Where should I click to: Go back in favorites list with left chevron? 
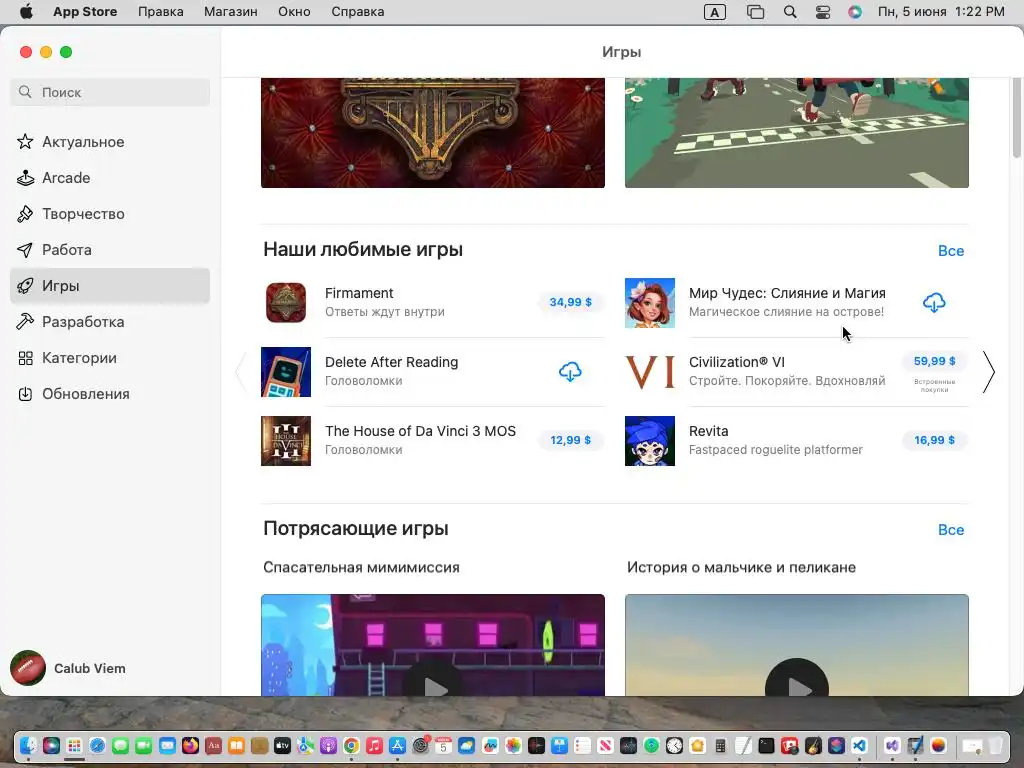(x=242, y=372)
